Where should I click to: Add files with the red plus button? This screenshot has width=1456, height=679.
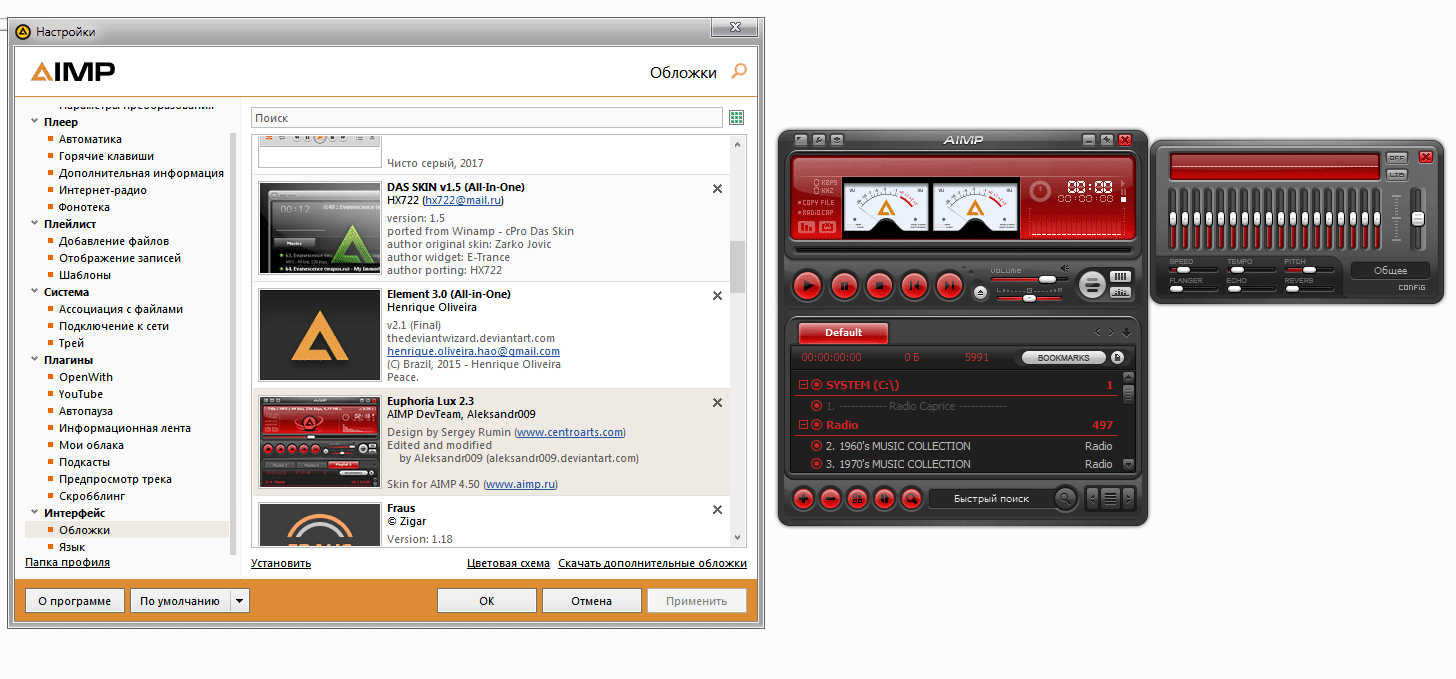point(803,497)
